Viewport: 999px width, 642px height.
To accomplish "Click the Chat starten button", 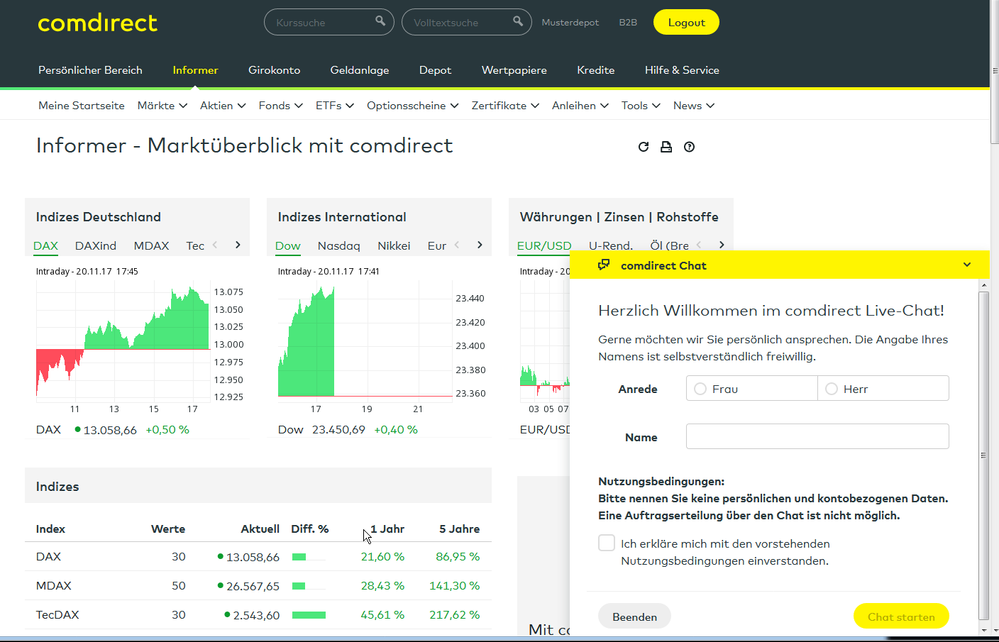I will 901,616.
